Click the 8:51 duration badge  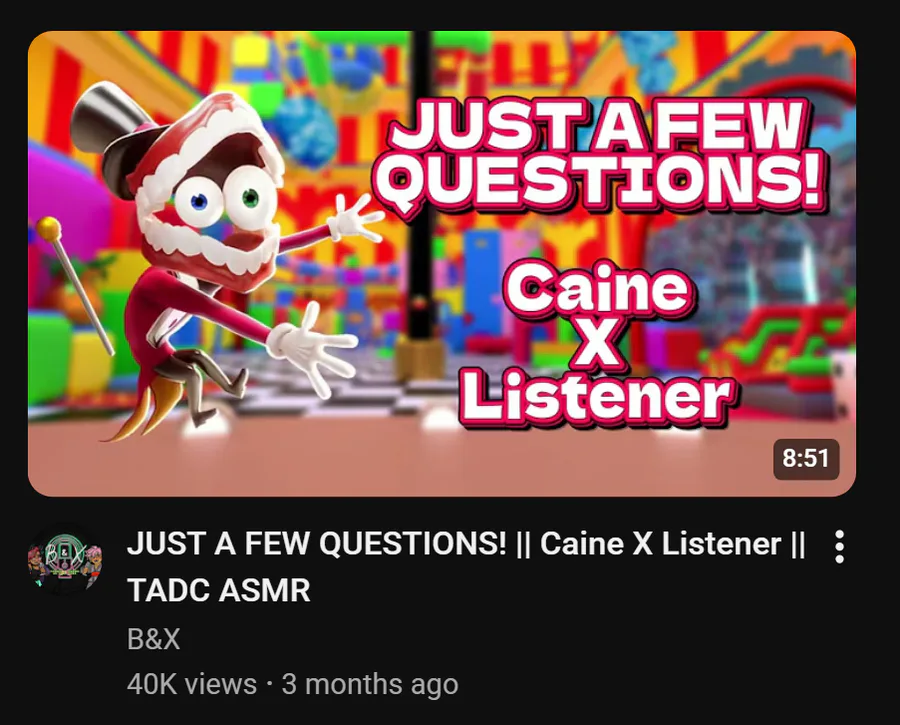coord(806,459)
